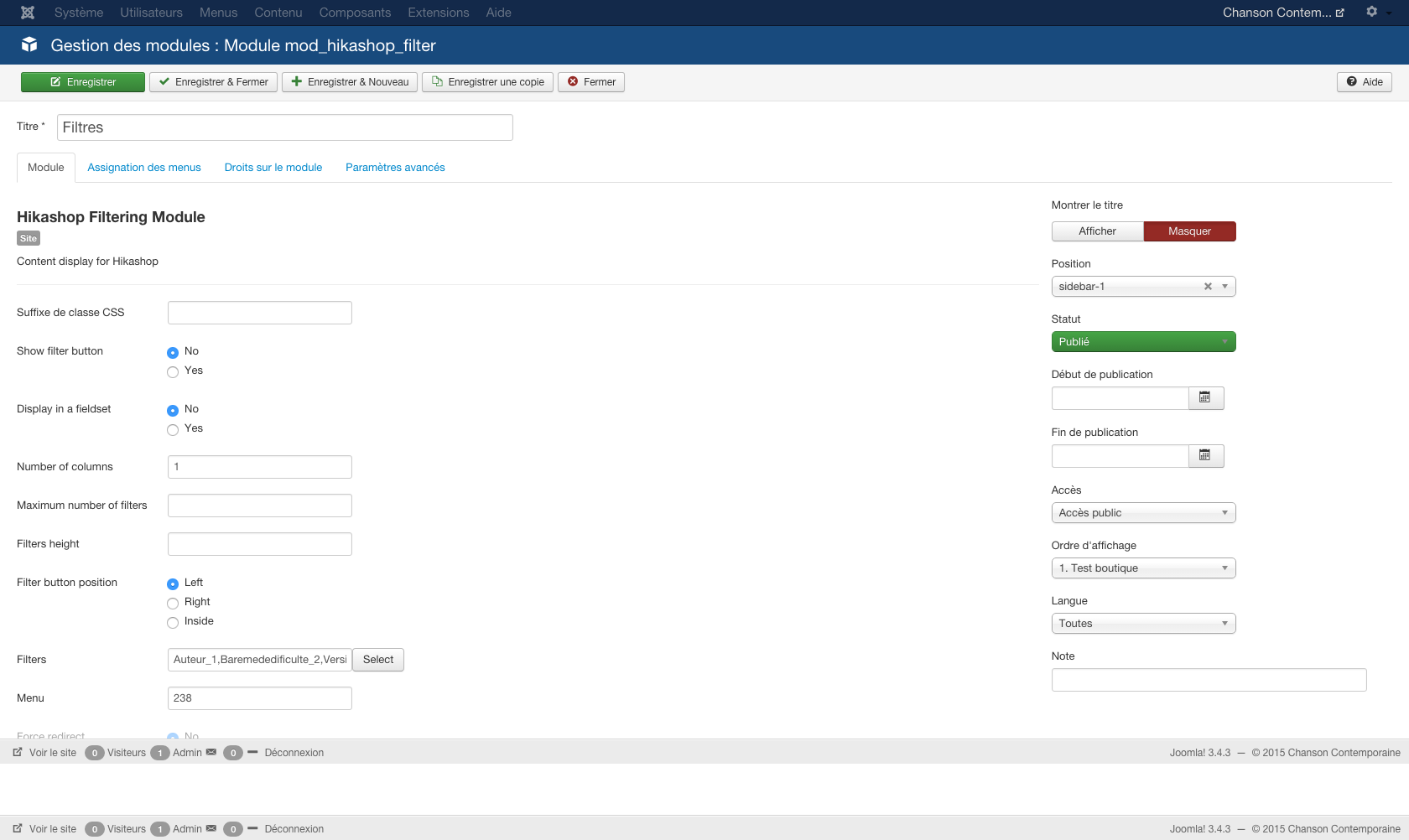The height and width of the screenshot is (840, 1409).
Task: Open the settings gear menu
Action: point(1372,12)
